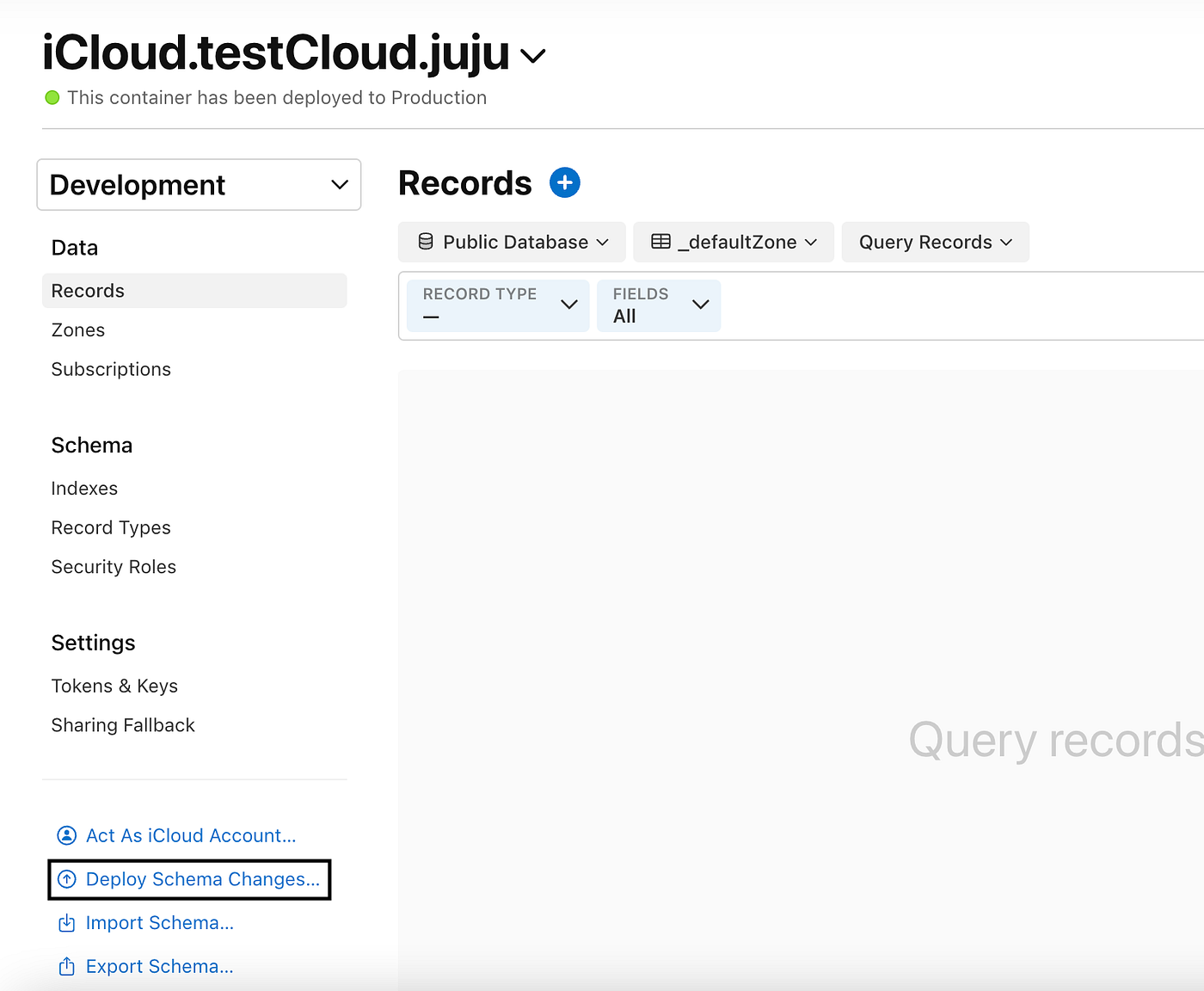The width and height of the screenshot is (1204, 991).
Task: Click the person icon next to Act As iCloud Account
Action: pyautogui.click(x=66, y=834)
